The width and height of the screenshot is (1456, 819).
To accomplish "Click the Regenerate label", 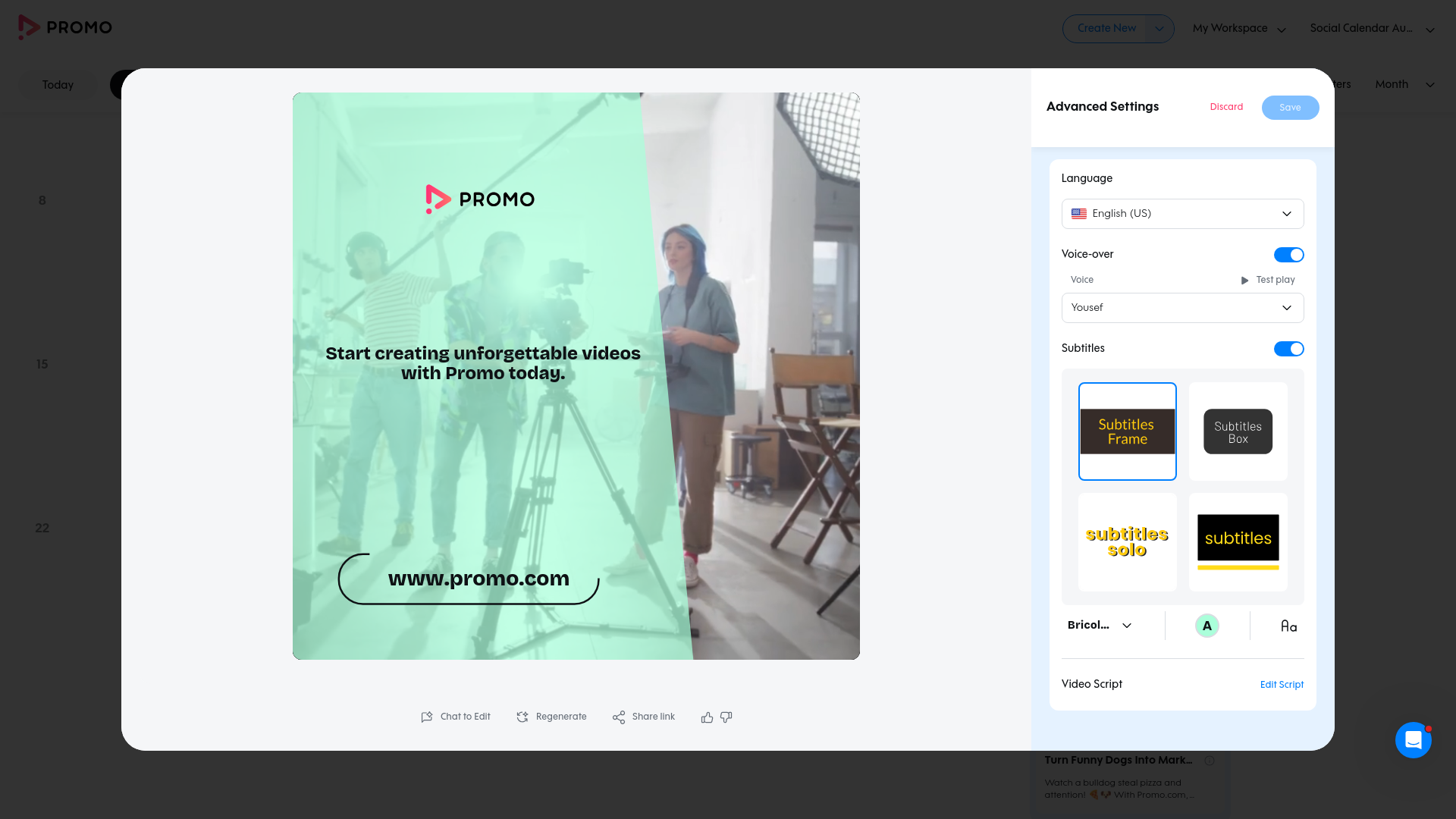I will [561, 717].
